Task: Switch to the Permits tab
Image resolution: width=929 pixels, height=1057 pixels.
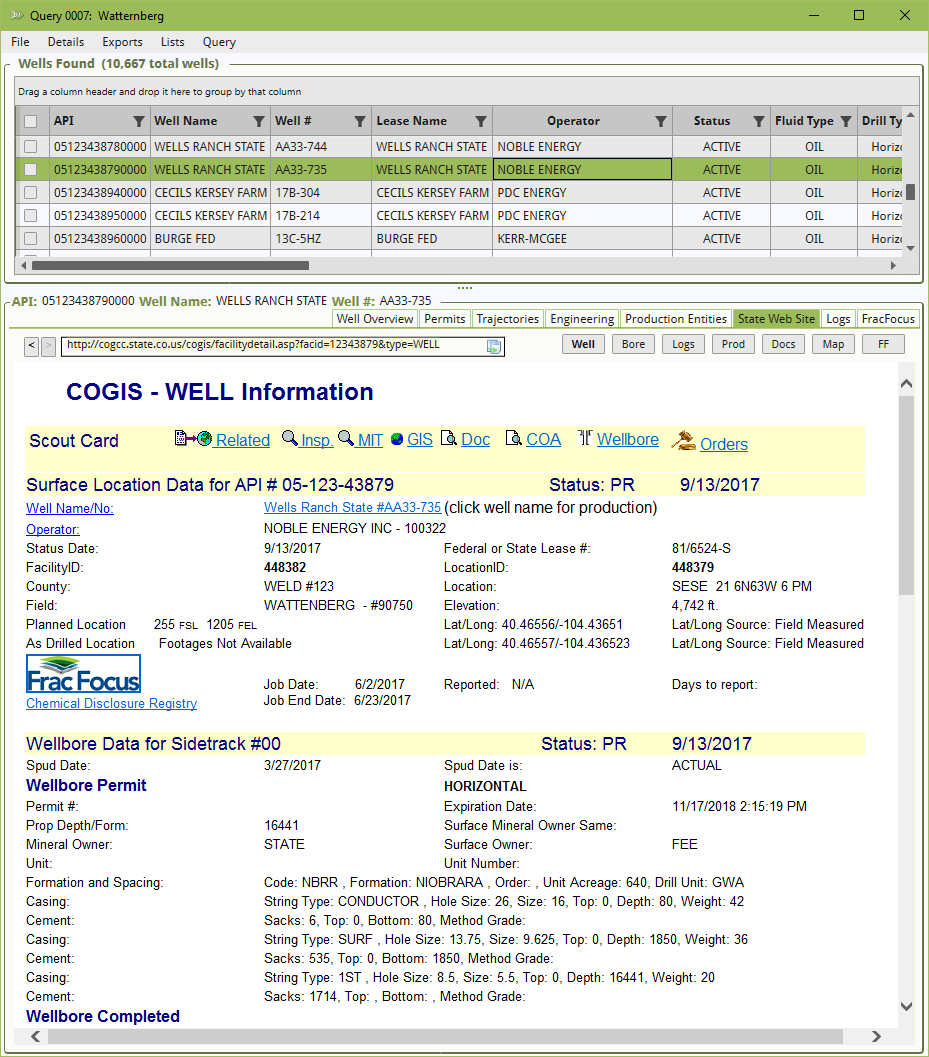Action: (x=445, y=319)
